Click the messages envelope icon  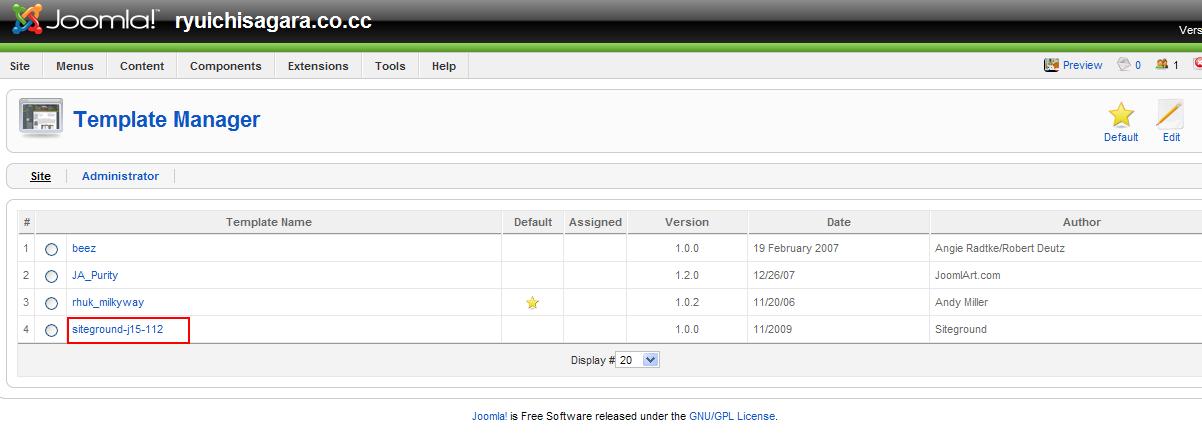point(1124,65)
